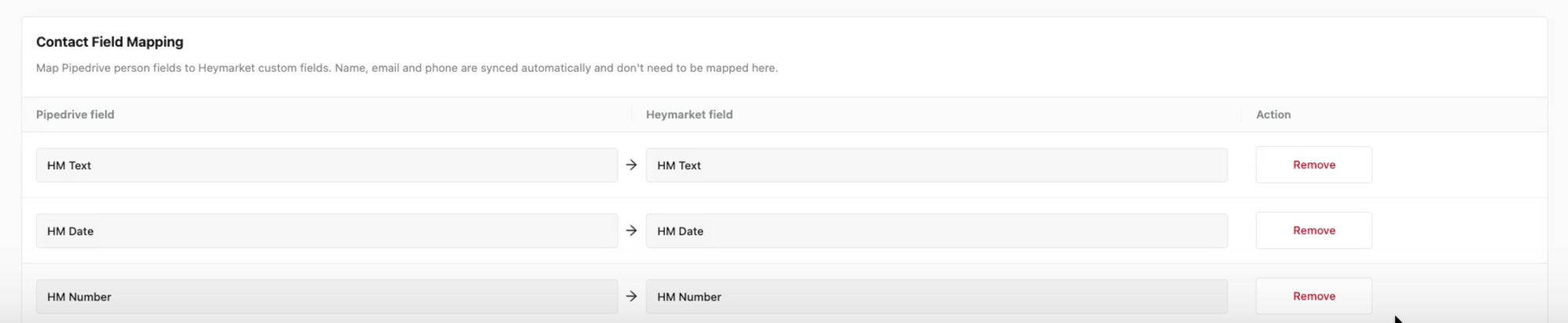The image size is (1568, 323).
Task: Click the arrow icon in HM Text row
Action: (631, 165)
